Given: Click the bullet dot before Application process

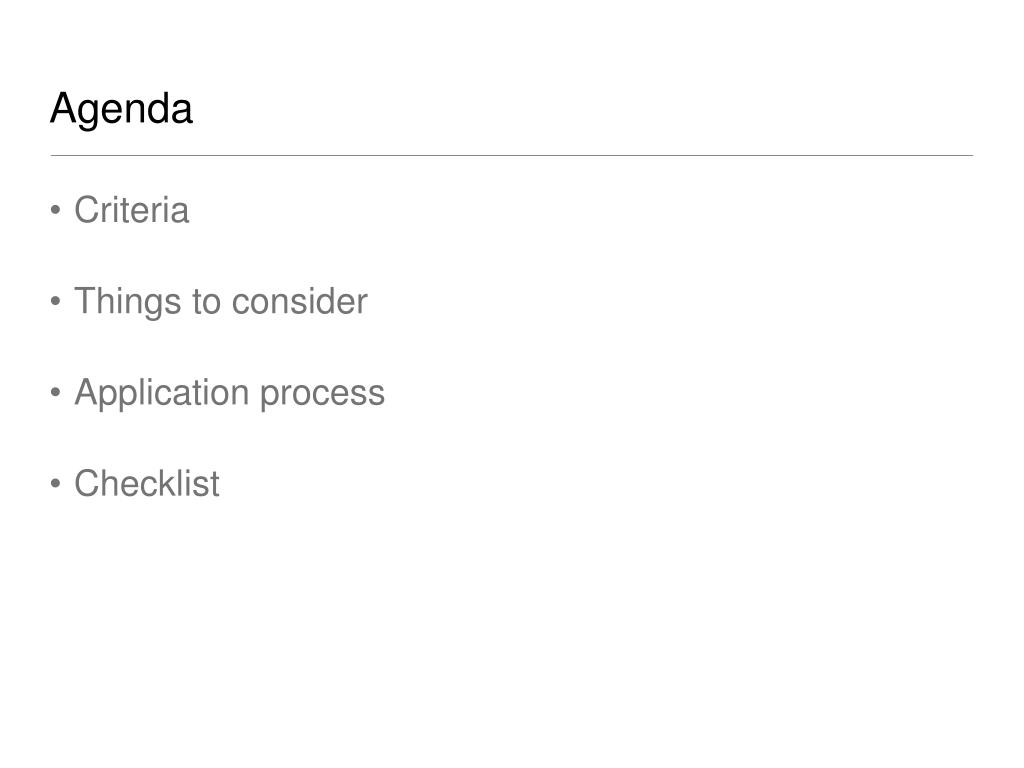Looking at the screenshot, I should tap(56, 392).
